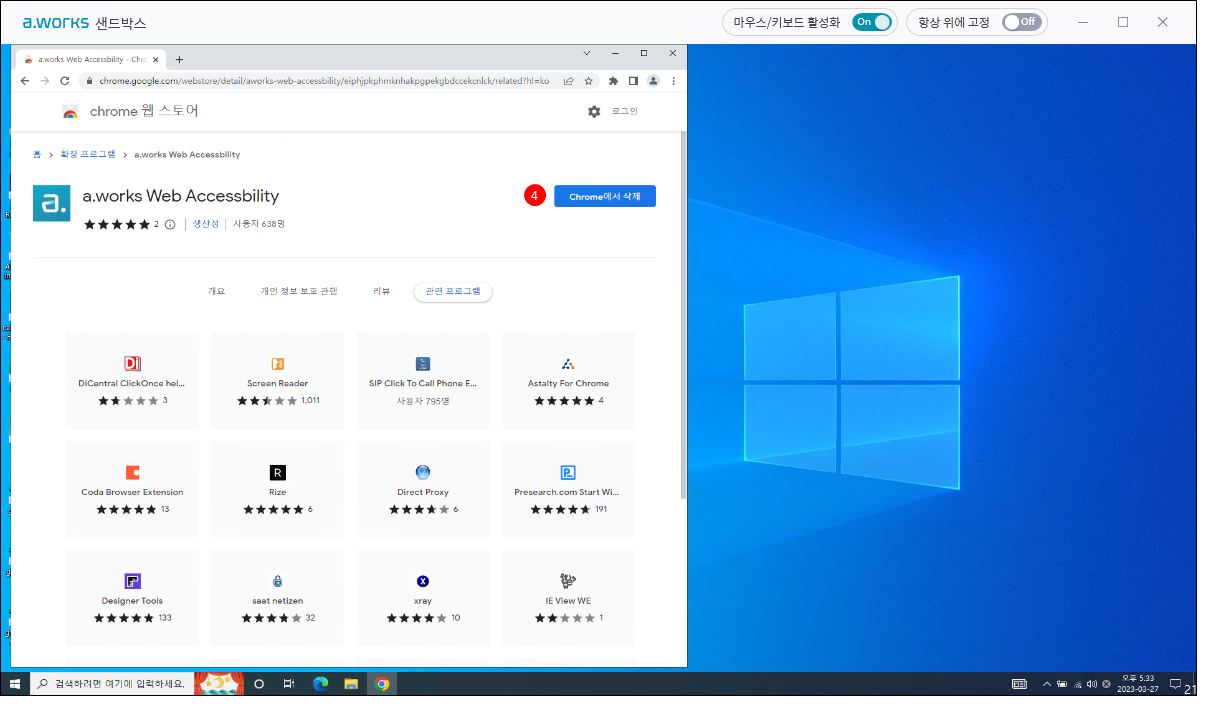Click the Chrome address bar URL
The image size is (1208, 708).
click(x=324, y=81)
